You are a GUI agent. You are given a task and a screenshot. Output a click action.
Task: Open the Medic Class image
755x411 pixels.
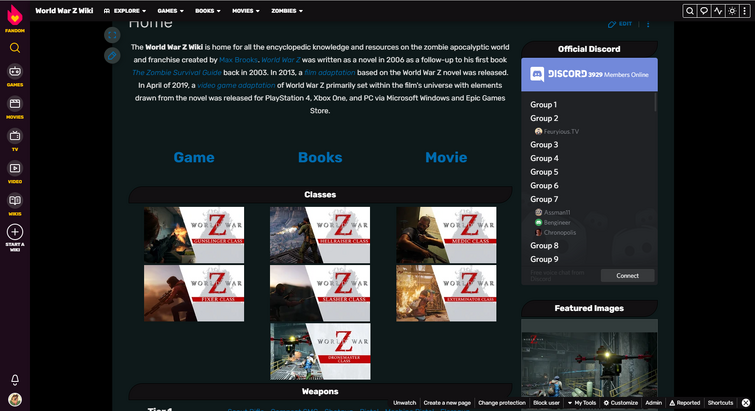(x=446, y=235)
